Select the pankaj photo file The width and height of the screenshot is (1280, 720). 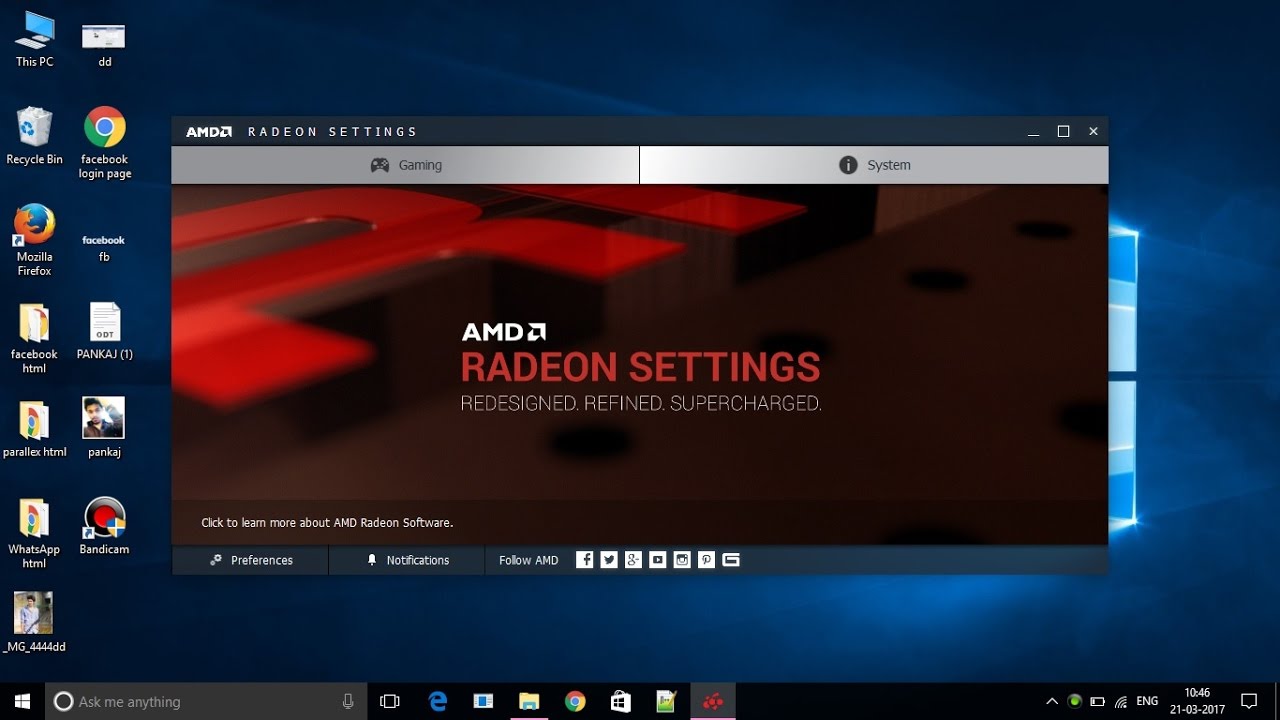(x=104, y=427)
